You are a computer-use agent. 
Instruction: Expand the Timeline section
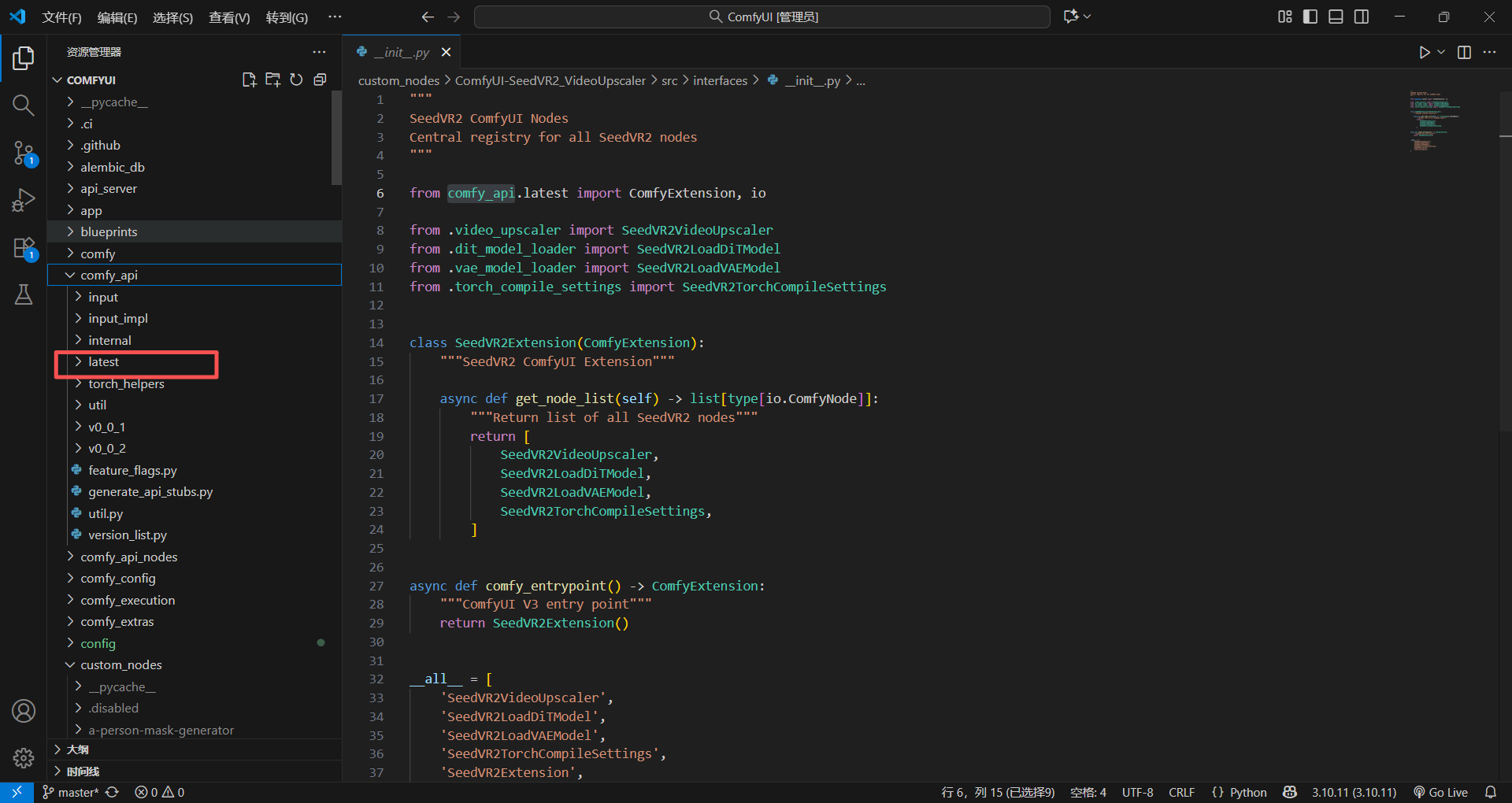point(195,772)
